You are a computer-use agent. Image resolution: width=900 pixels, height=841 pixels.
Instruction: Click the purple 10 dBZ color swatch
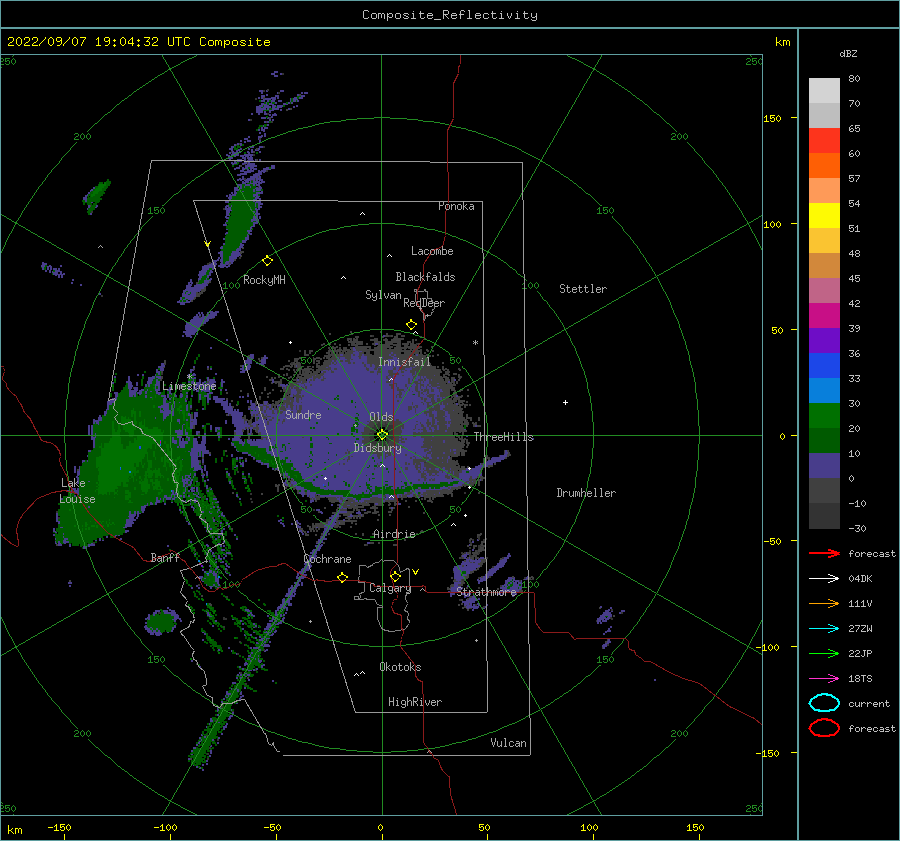point(824,466)
